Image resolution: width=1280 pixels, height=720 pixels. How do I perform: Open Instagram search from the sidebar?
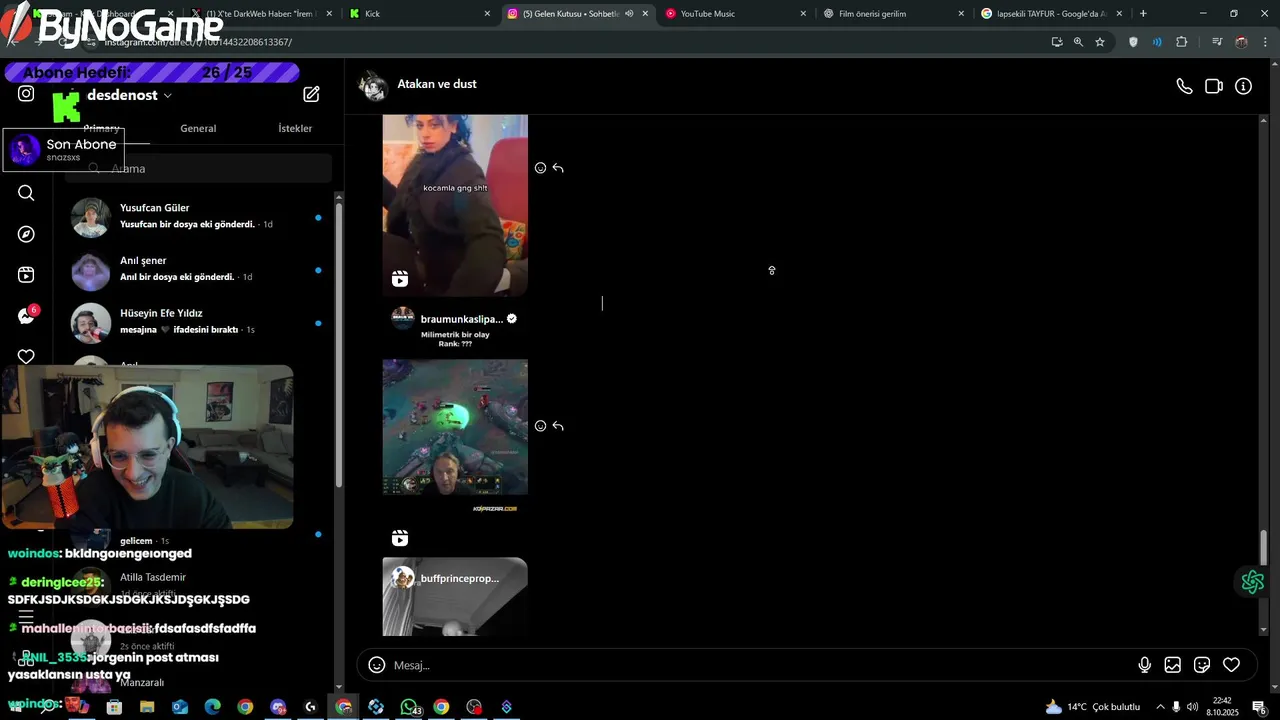[x=26, y=193]
